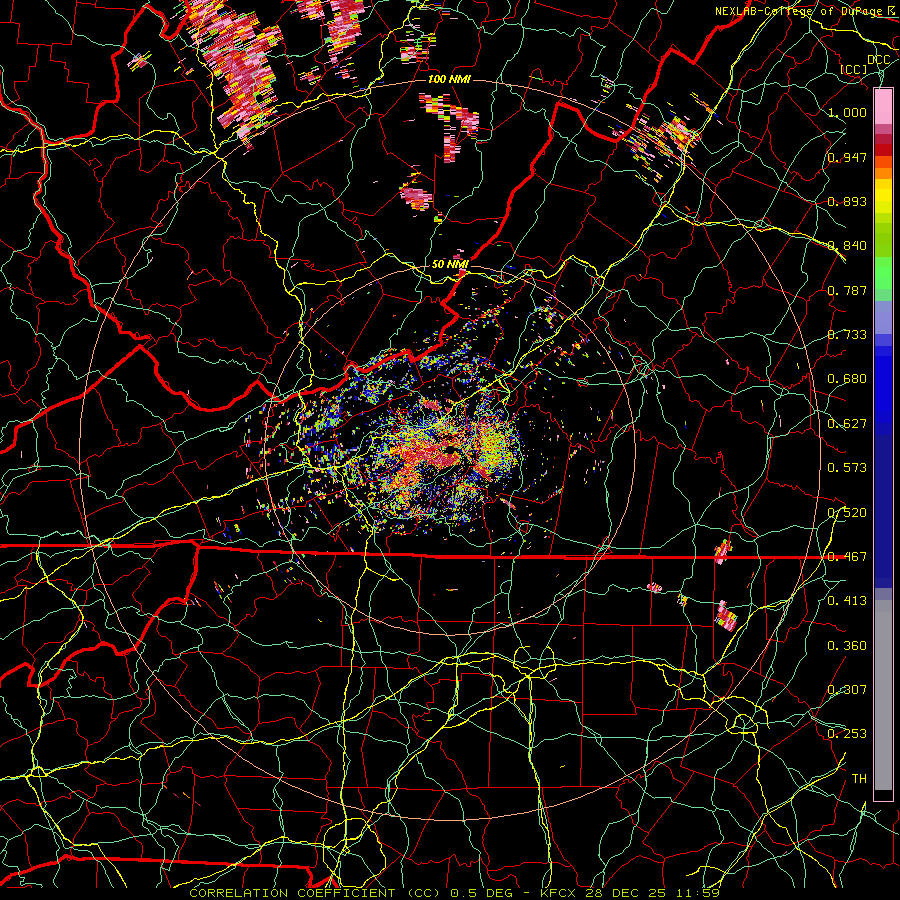
Task: Select the 0.467 legend value
Action: [847, 557]
